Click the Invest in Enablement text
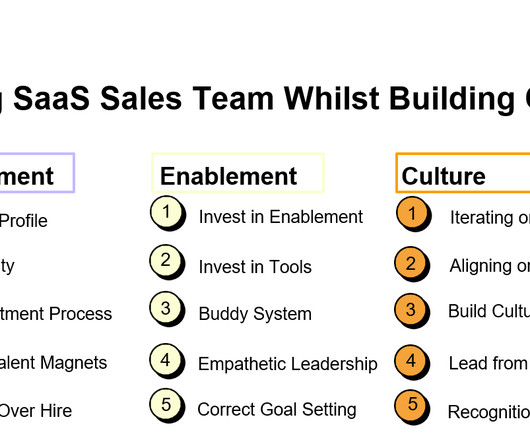530x442 pixels. pyautogui.click(x=281, y=217)
